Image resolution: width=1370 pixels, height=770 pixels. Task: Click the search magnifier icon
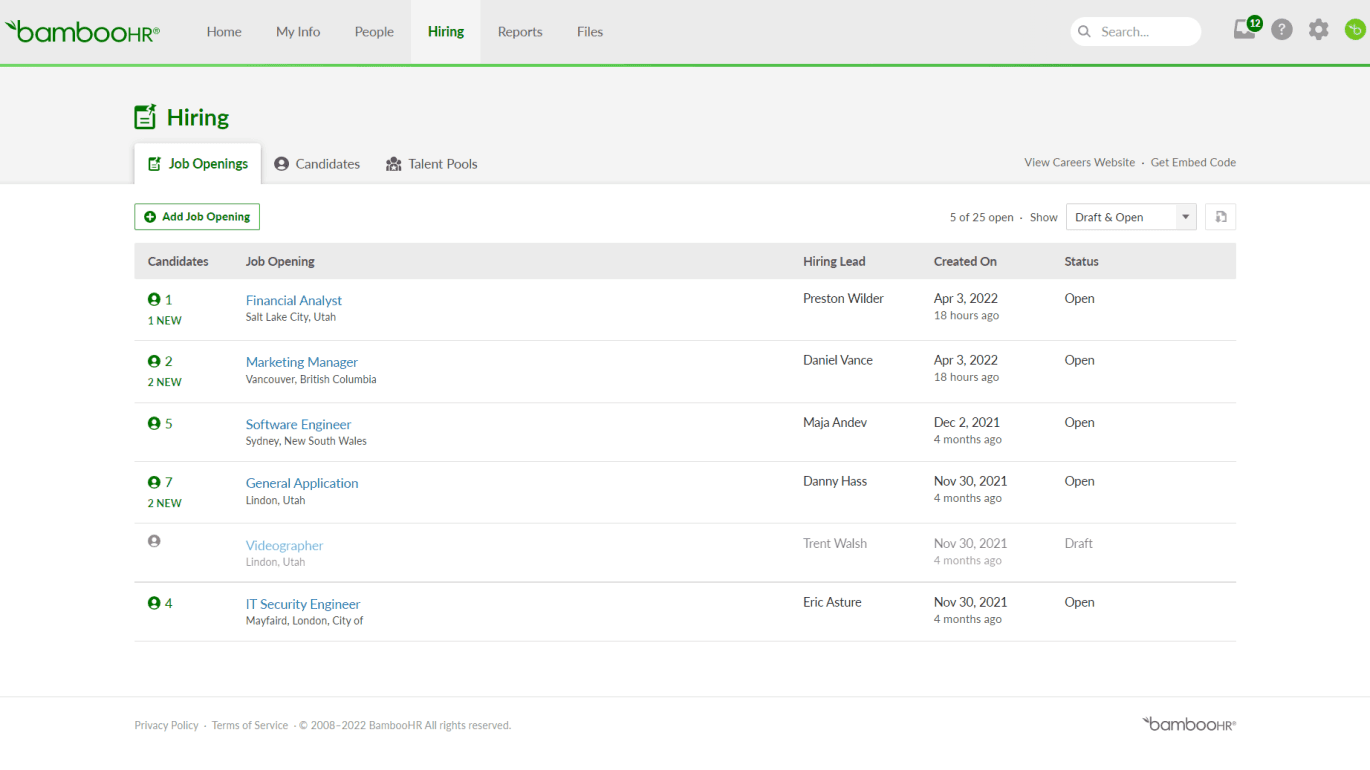tap(1084, 31)
